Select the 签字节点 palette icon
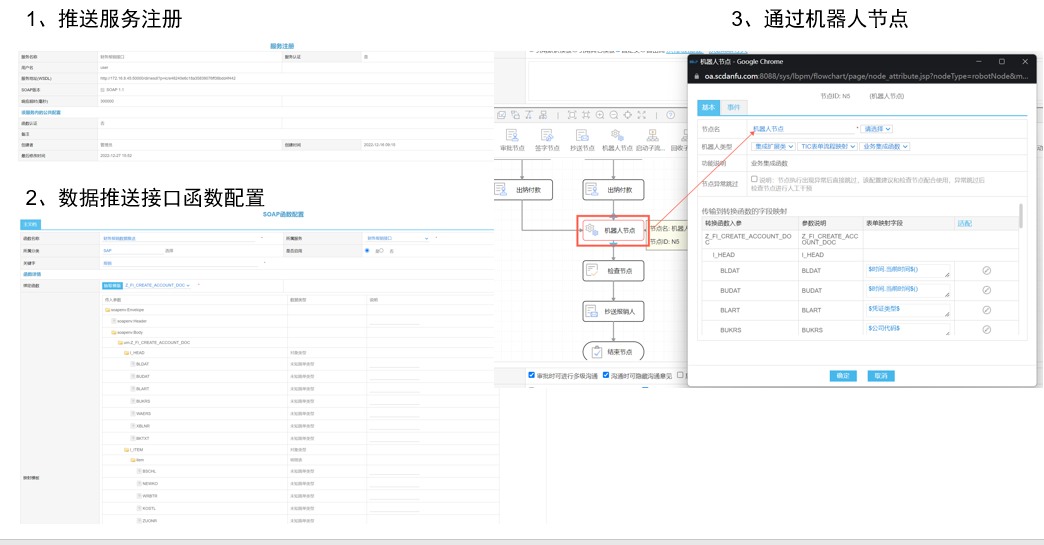The image size is (1044, 545). pyautogui.click(x=546, y=136)
